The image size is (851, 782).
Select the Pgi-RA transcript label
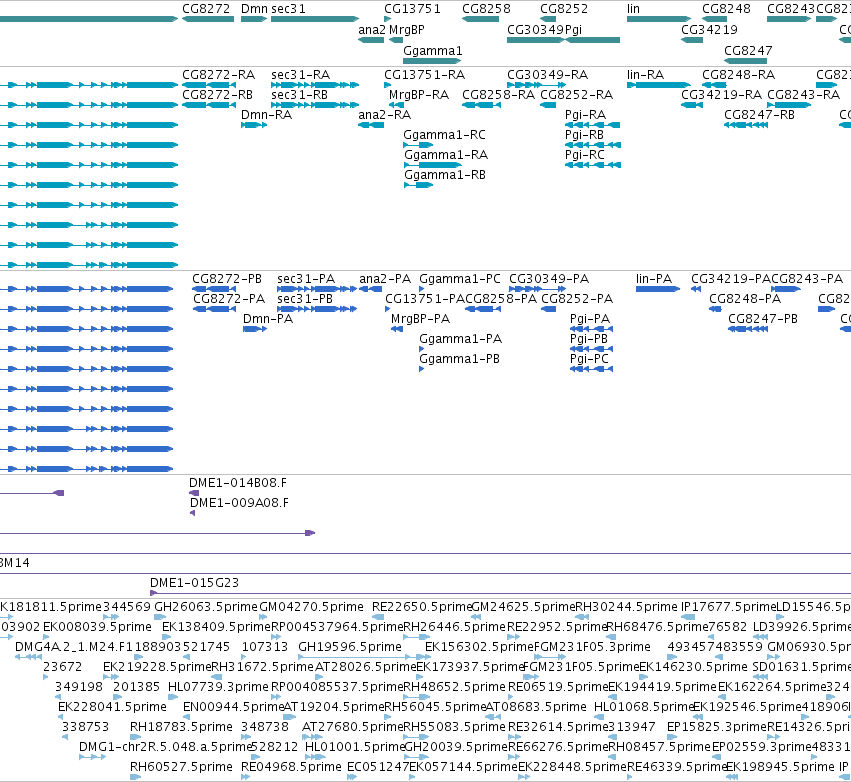tap(586, 115)
